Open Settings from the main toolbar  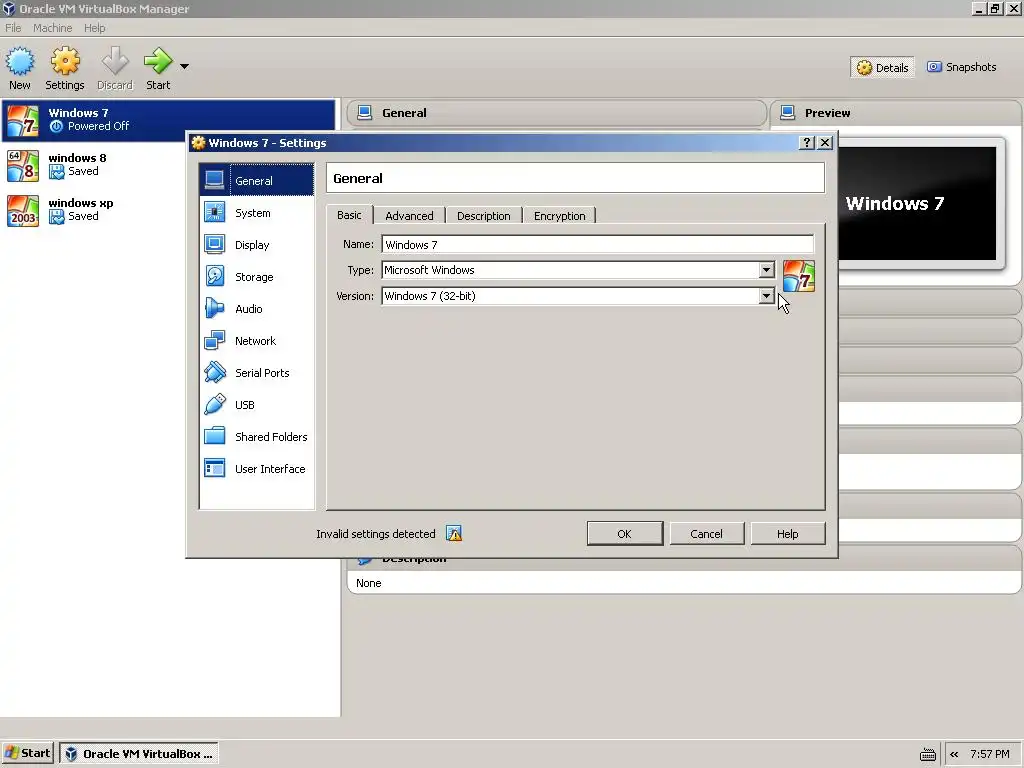click(x=65, y=68)
